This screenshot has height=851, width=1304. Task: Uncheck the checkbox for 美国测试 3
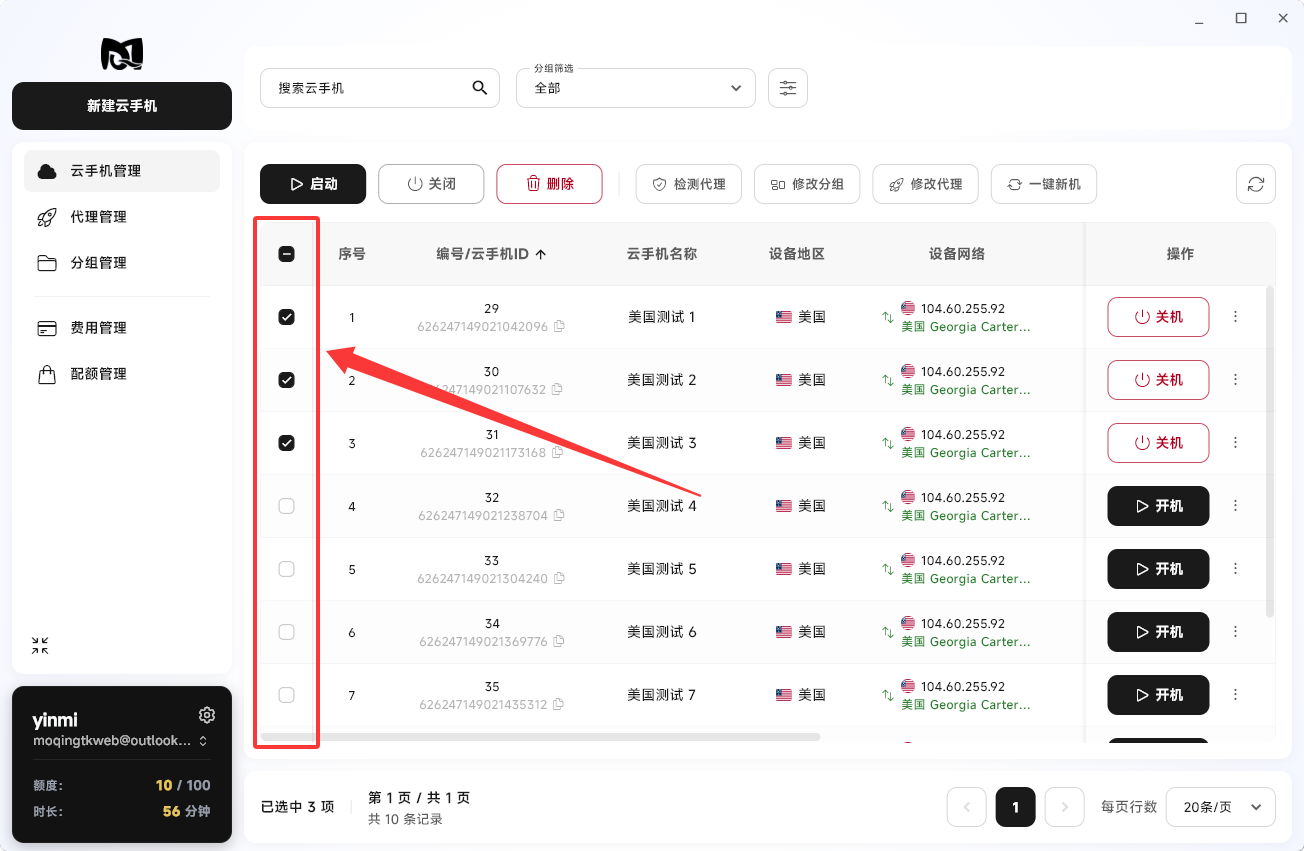(286, 443)
